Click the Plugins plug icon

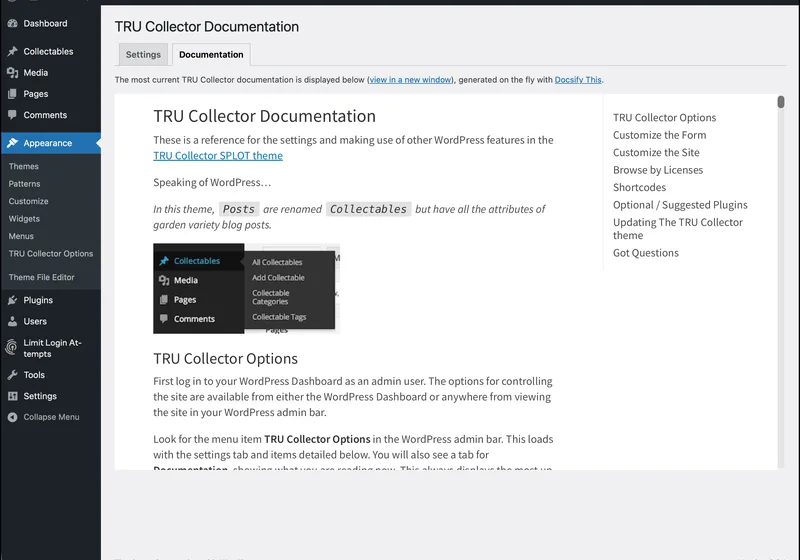click(12, 300)
